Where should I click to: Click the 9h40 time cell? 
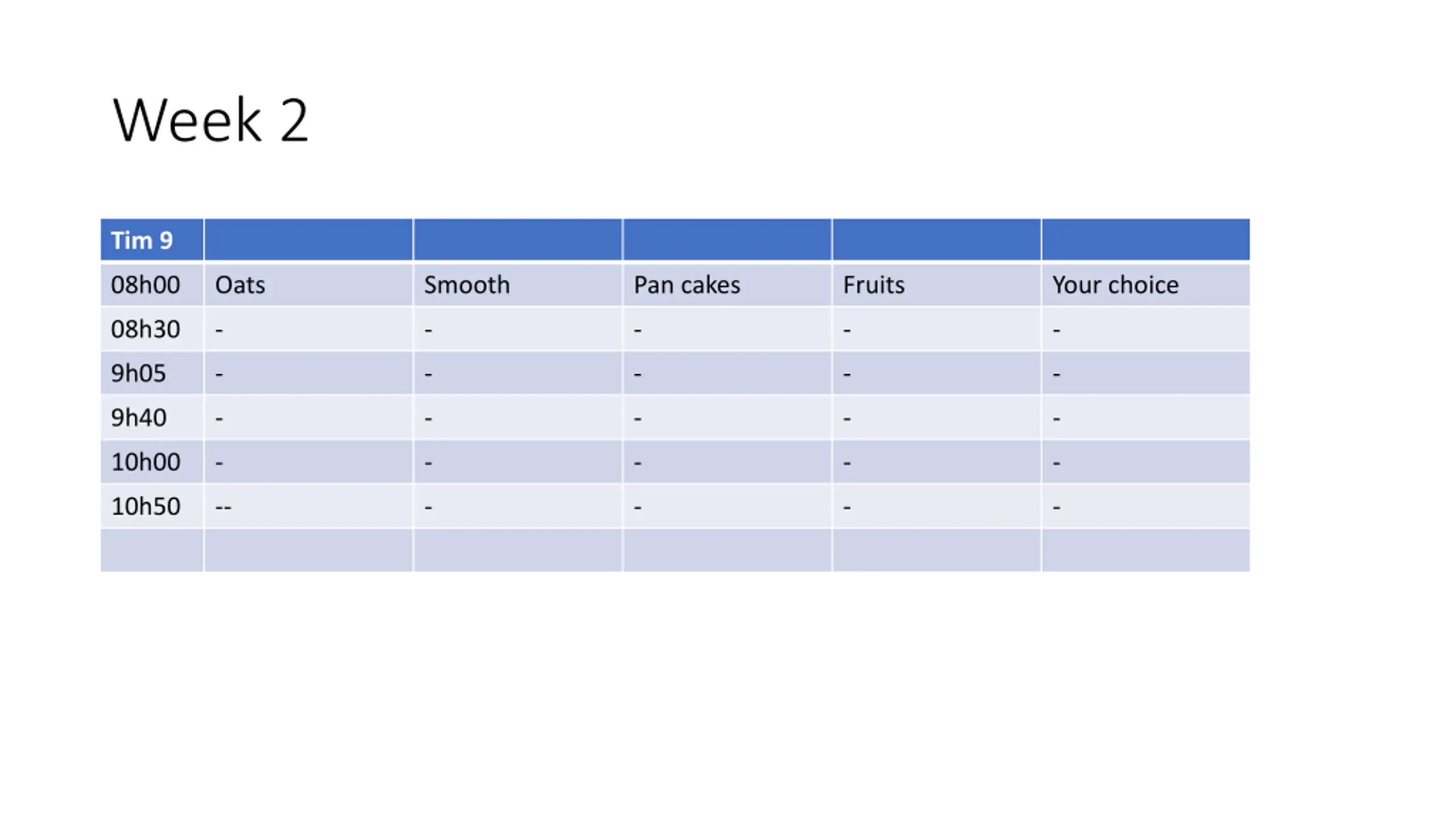152,417
